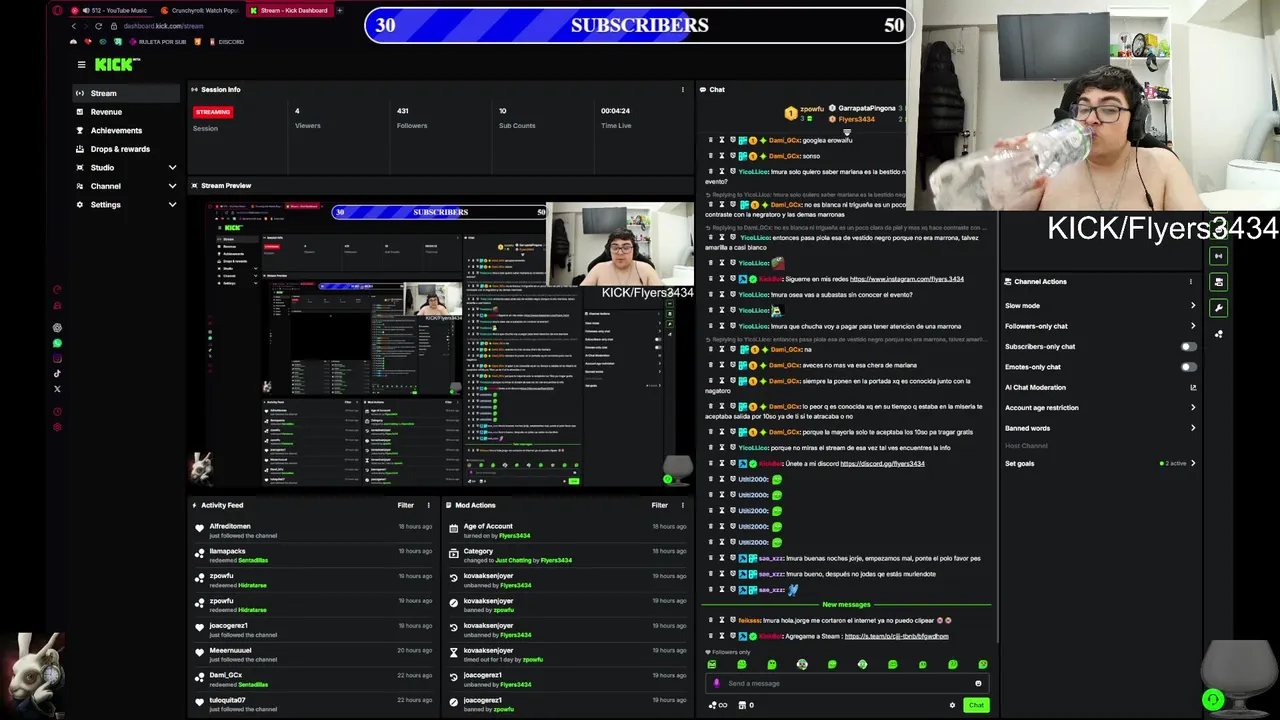Go back in browser history

click(73, 26)
